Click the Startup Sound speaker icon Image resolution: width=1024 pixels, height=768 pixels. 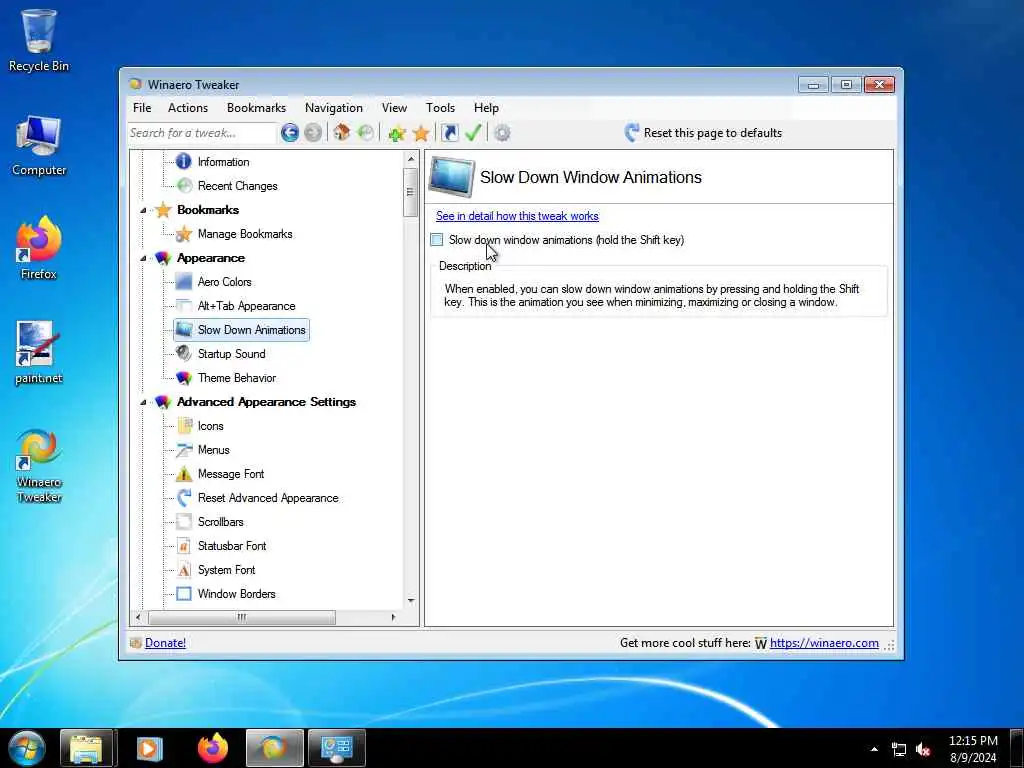click(184, 353)
